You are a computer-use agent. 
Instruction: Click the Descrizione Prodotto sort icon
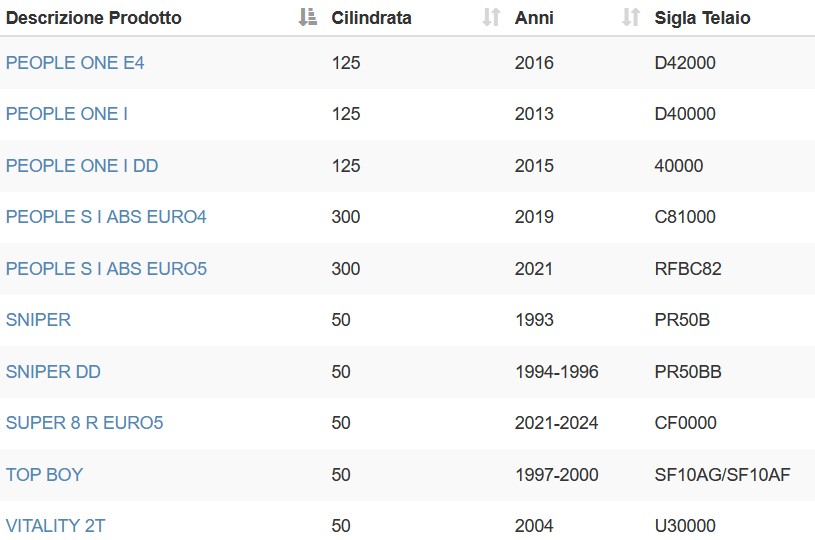[x=308, y=17]
